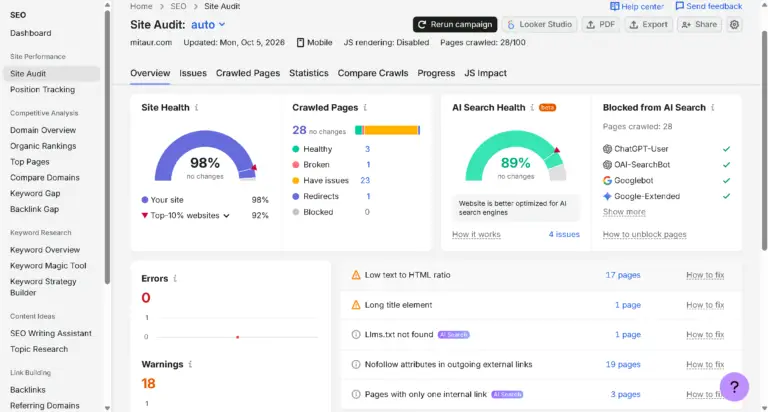This screenshot has height=412, width=768.
Task: Click the Crawled Pages colored distribution bar
Action: point(387,130)
